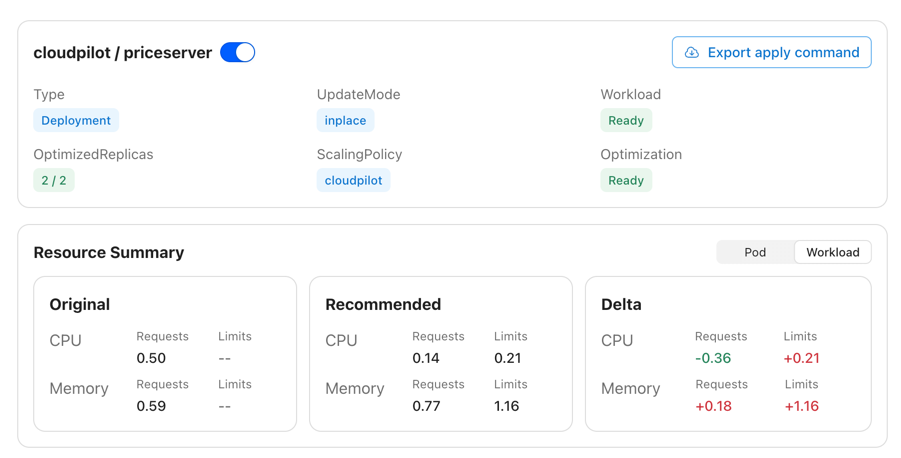Click the Workload Ready status badge
The width and height of the screenshot is (901, 458).
coord(626,120)
